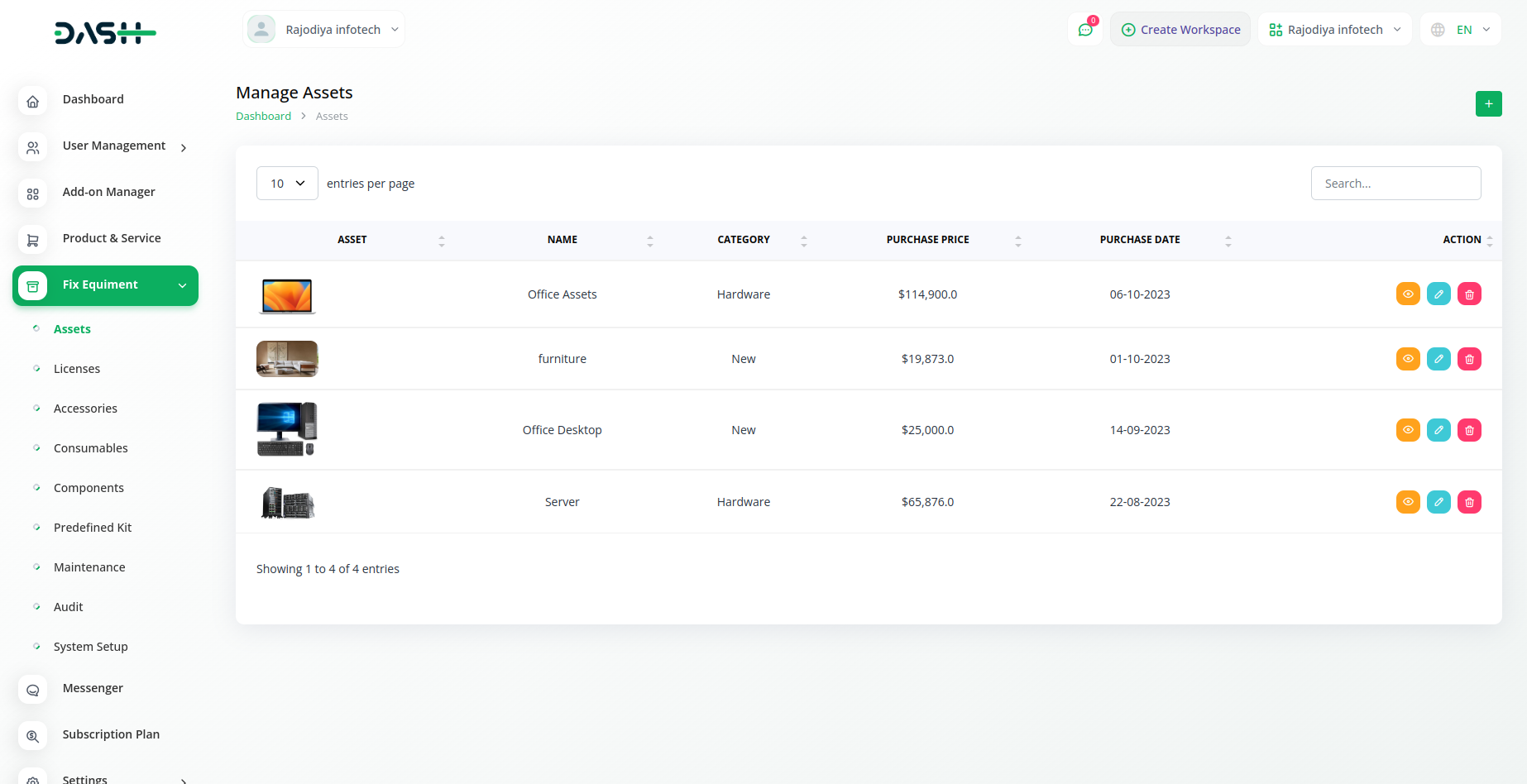The image size is (1527, 784).
Task: Go to Licenses in sidebar
Action: click(77, 369)
